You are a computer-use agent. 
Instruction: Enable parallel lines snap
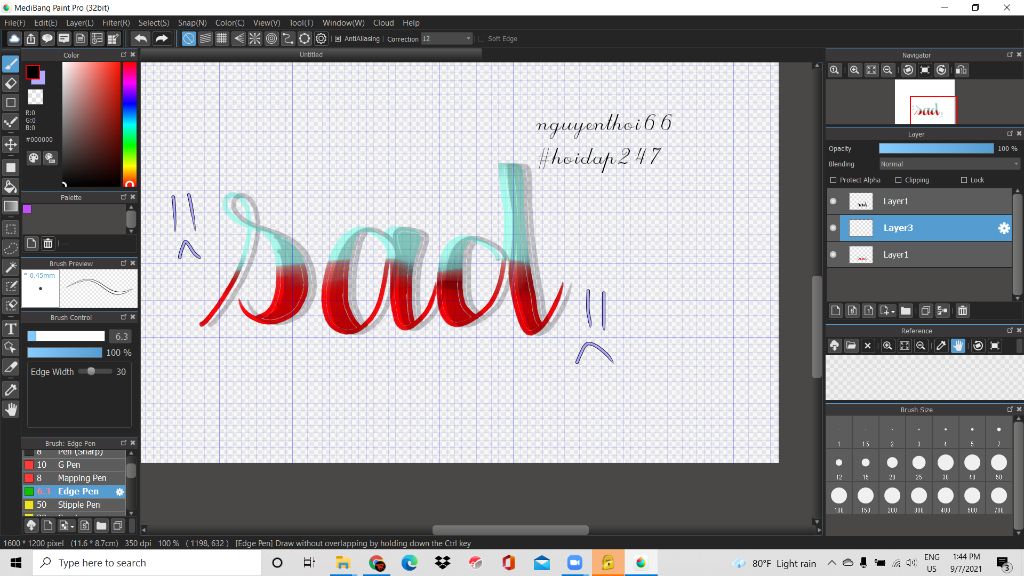point(205,39)
